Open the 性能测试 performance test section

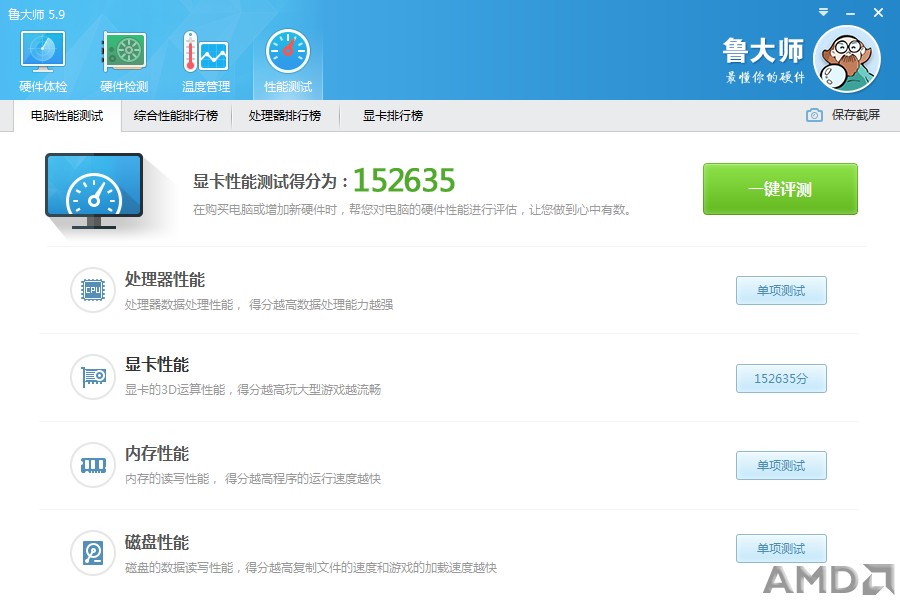[288, 62]
